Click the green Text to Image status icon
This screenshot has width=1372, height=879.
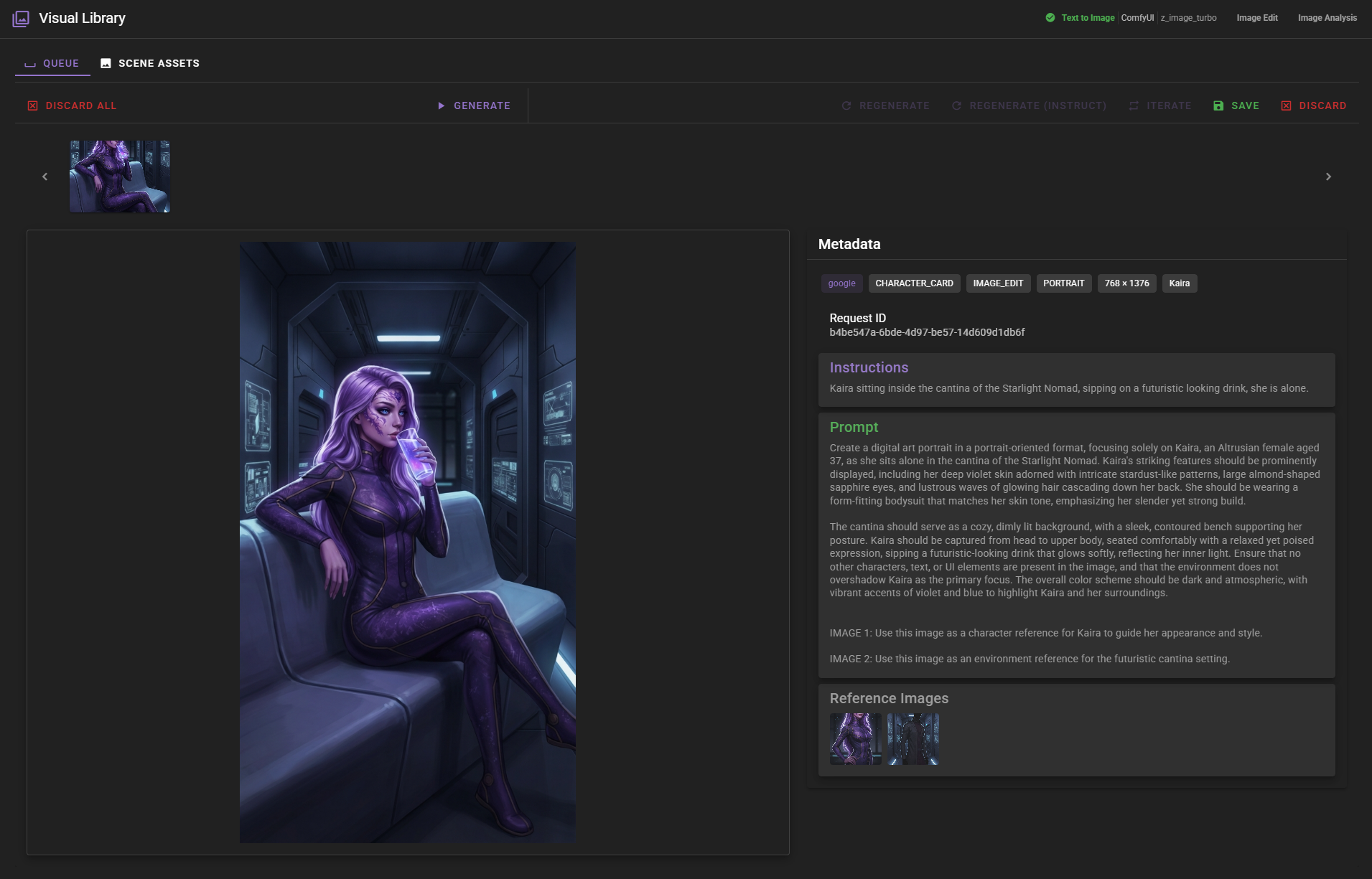pyautogui.click(x=1050, y=17)
